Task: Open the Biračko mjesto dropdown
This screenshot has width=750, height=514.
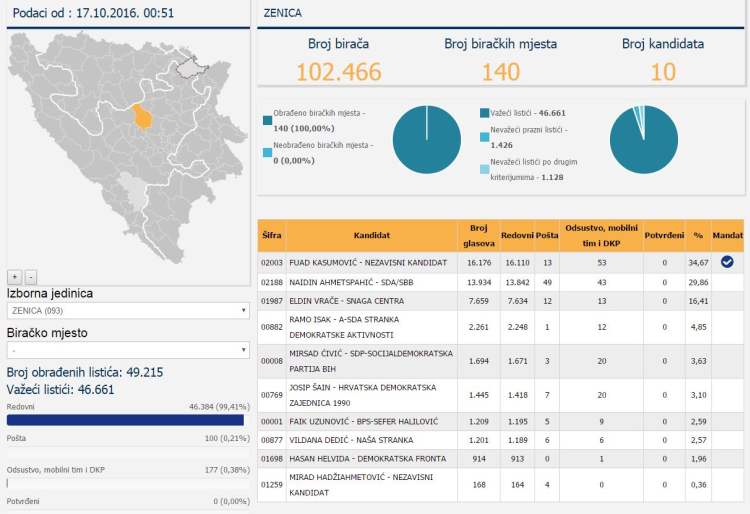Action: [x=127, y=350]
